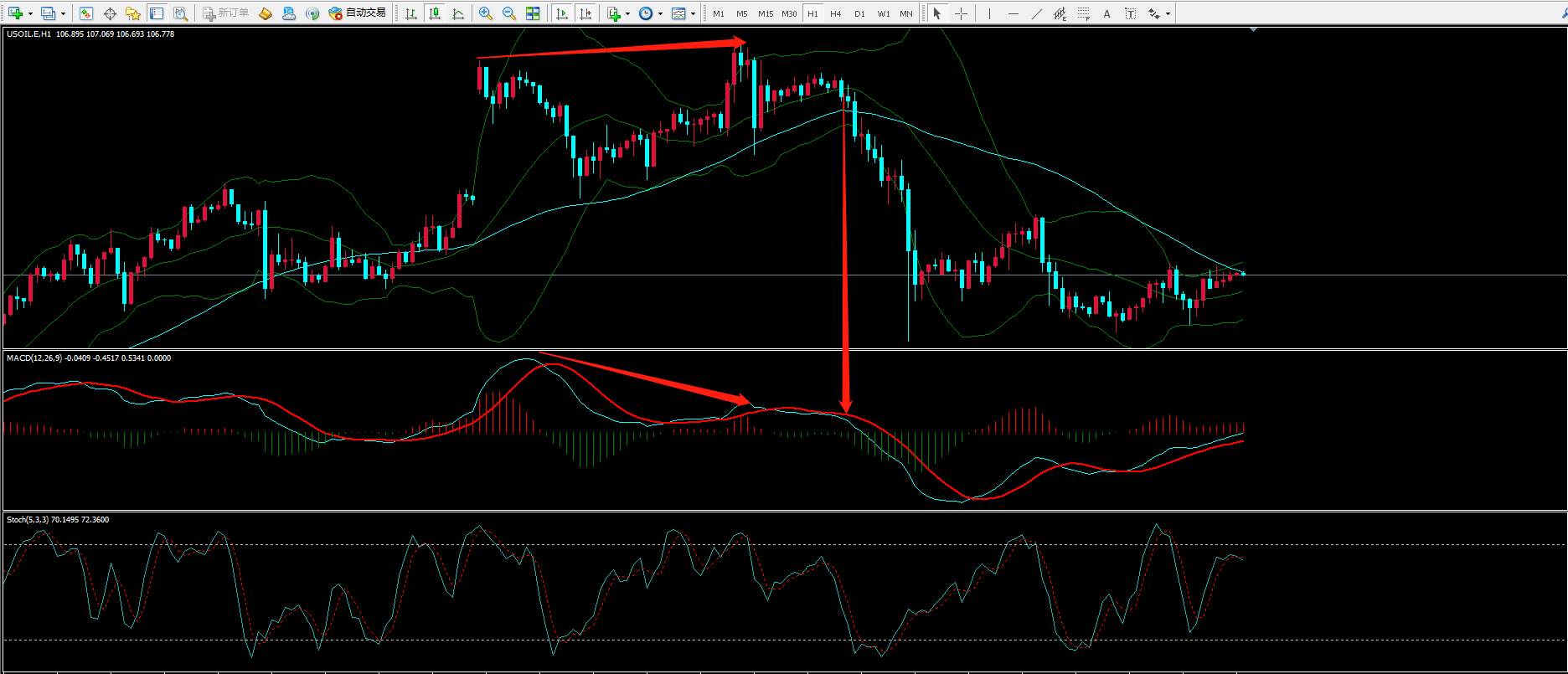
Task: Click the MACD(12,26,9) indicator label
Action: point(34,358)
